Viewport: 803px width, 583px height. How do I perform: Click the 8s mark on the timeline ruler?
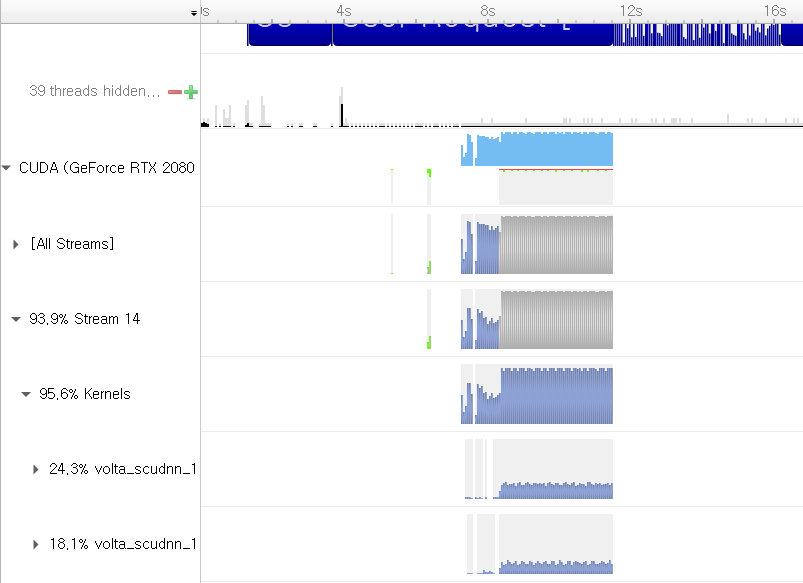pos(487,11)
